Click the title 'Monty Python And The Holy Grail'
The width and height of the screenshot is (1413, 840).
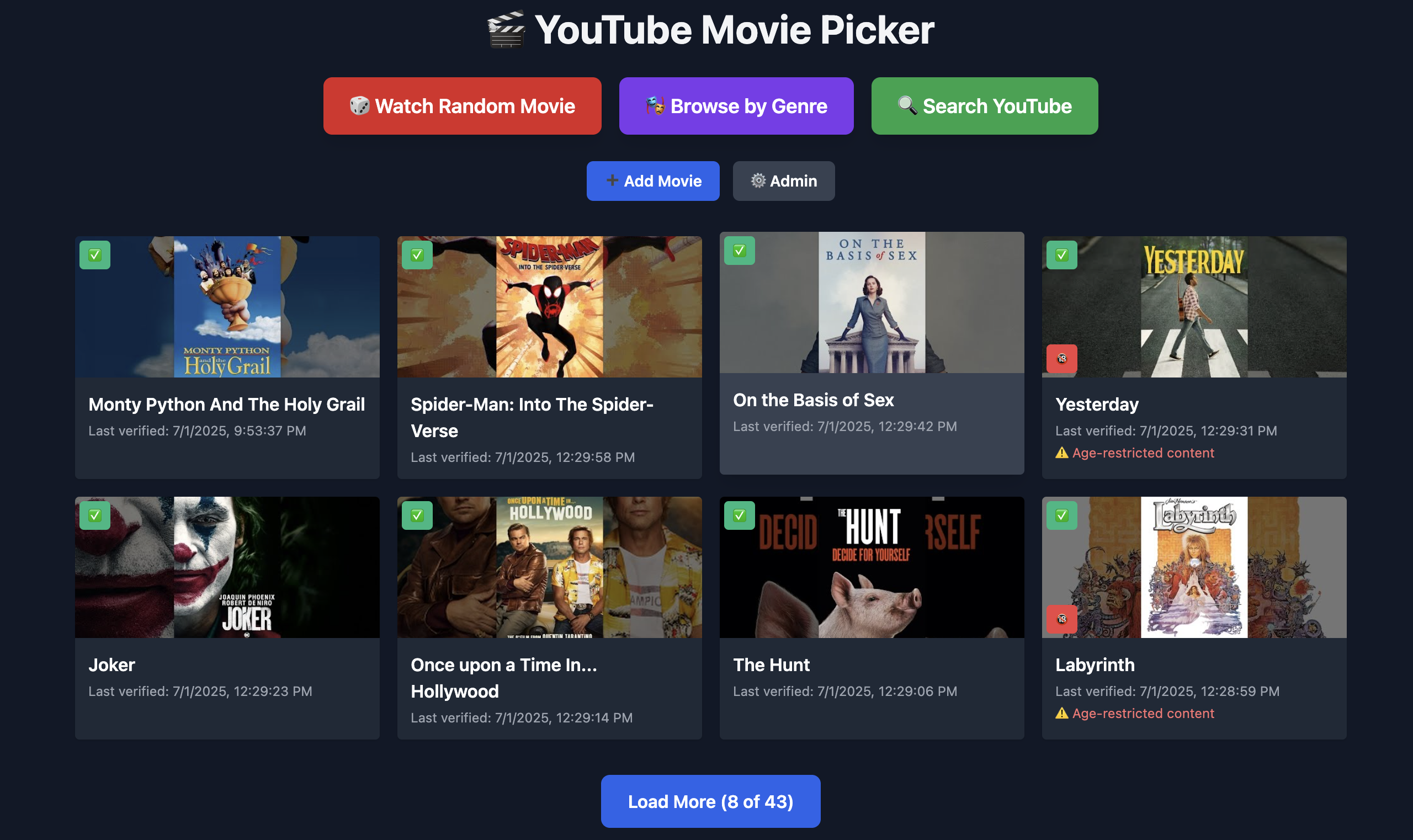click(226, 404)
